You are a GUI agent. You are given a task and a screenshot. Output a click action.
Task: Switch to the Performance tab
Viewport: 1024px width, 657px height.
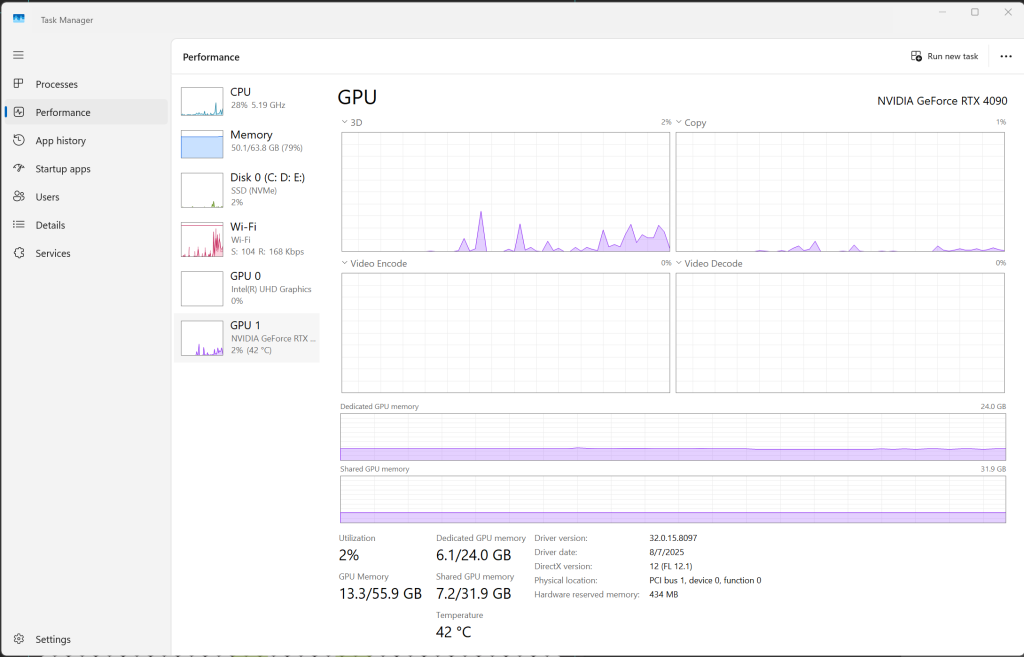[62, 113]
